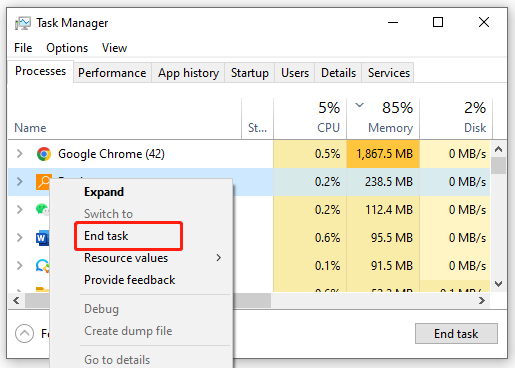Click the 1,867.5 MB memory cell
Viewport: 515px width, 368px height.
384,154
